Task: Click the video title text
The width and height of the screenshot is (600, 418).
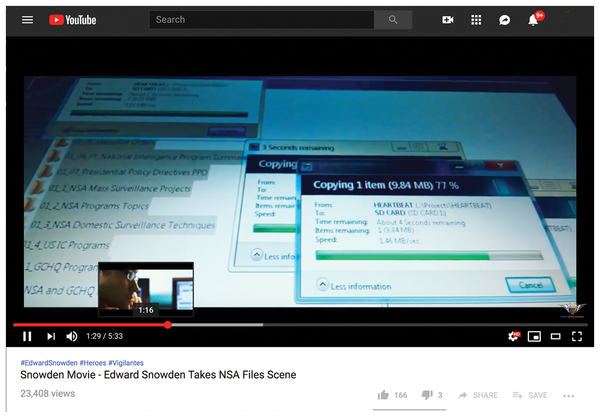Action: click(x=158, y=374)
